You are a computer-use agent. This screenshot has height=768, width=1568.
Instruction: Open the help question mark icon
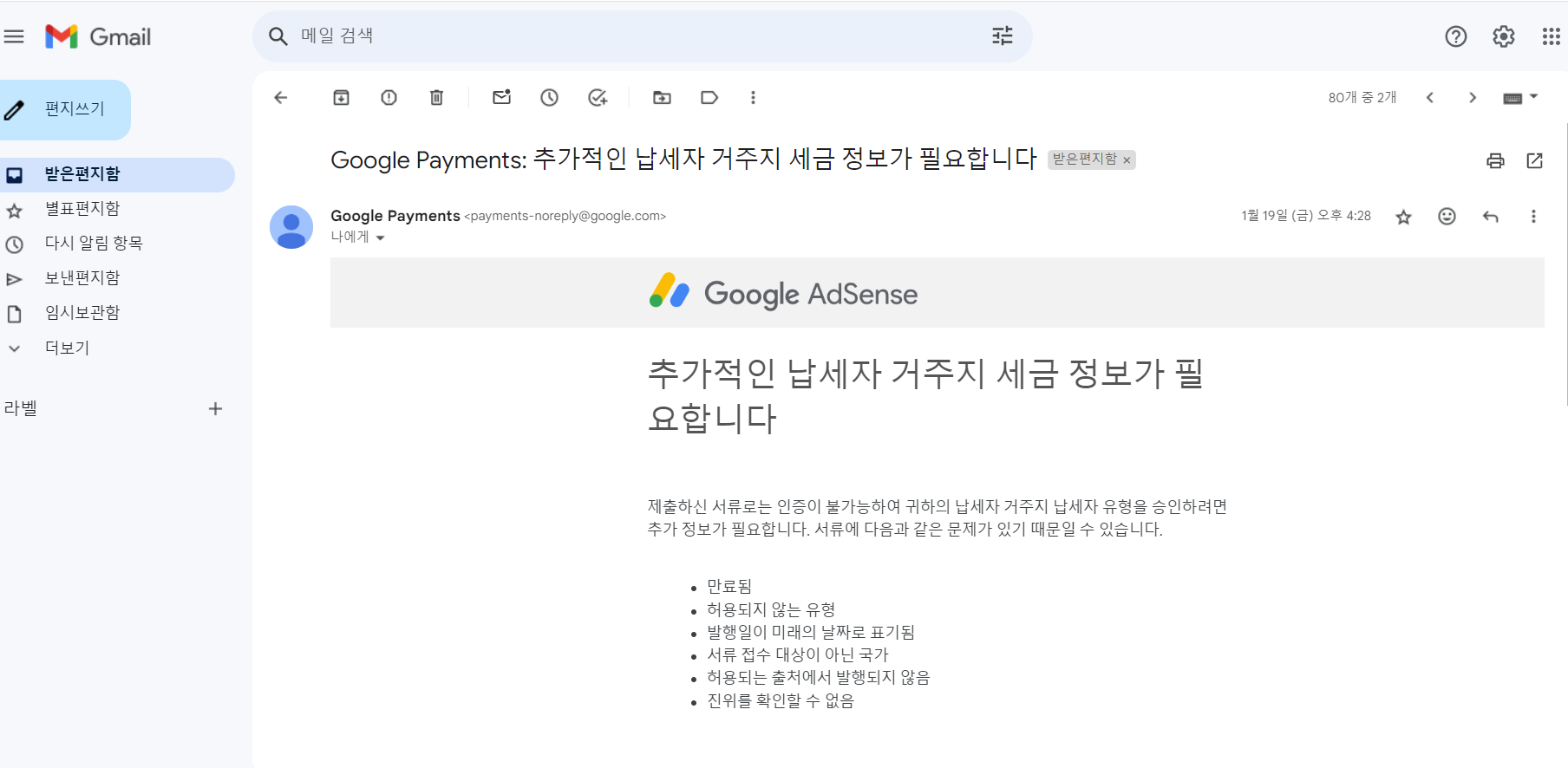[1455, 36]
